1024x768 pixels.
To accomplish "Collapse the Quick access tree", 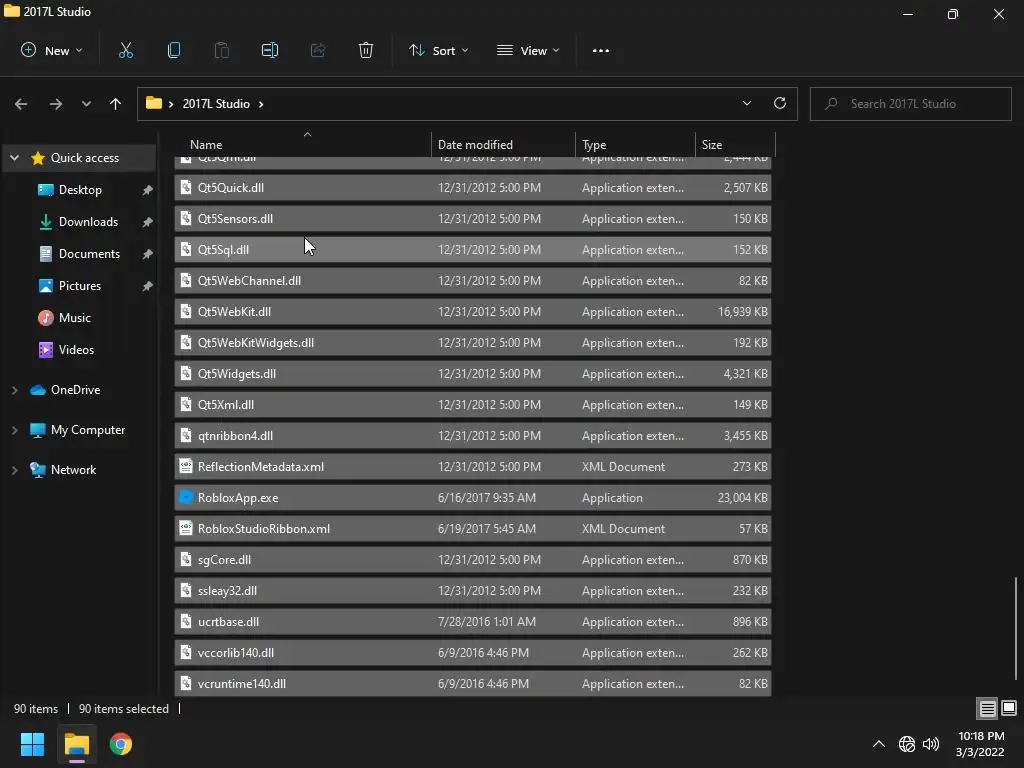I will [14, 158].
